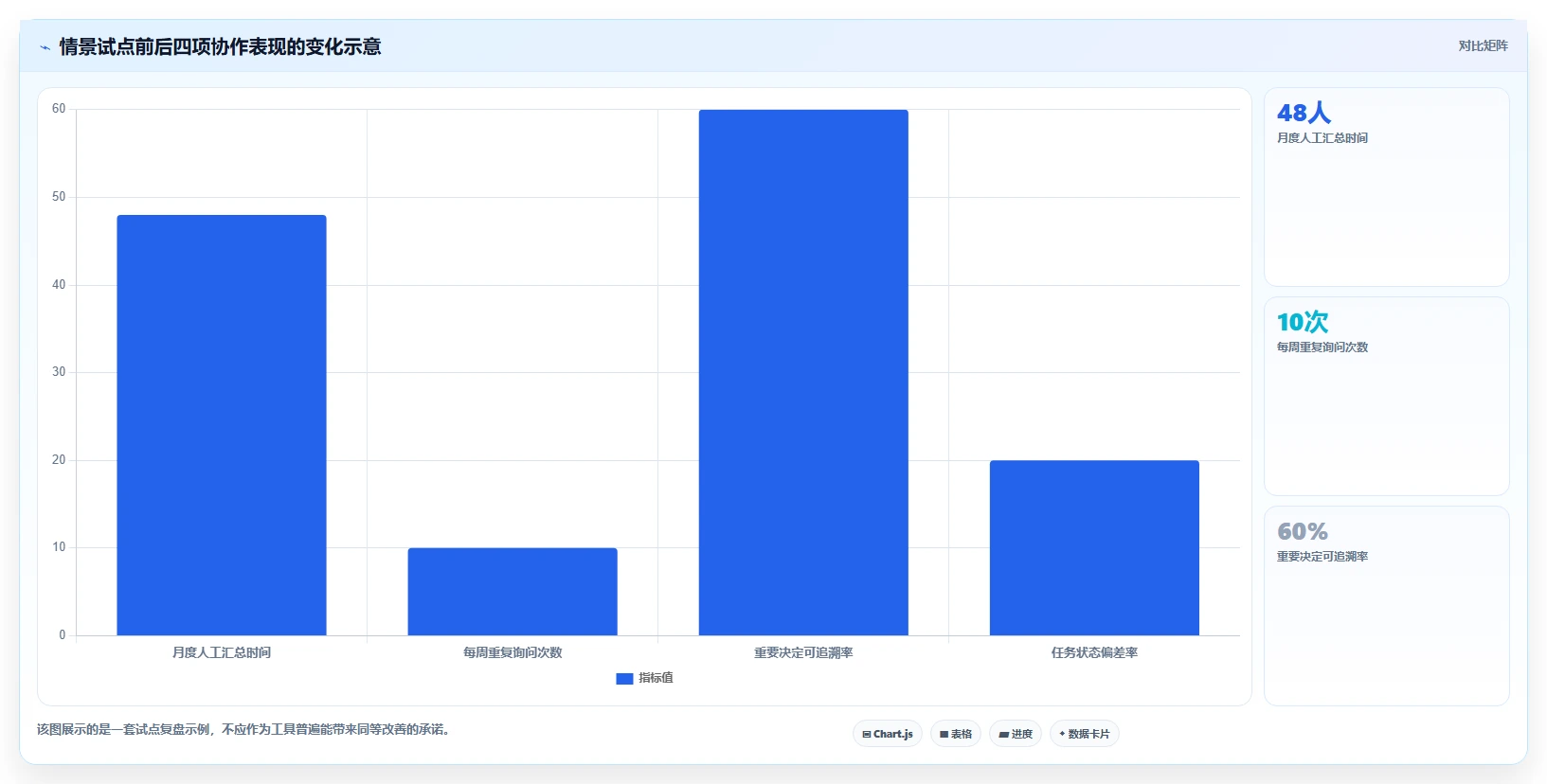The image size is (1547, 784).
Task: Select the 数据卡片 chip
Action: pyautogui.click(x=1085, y=734)
